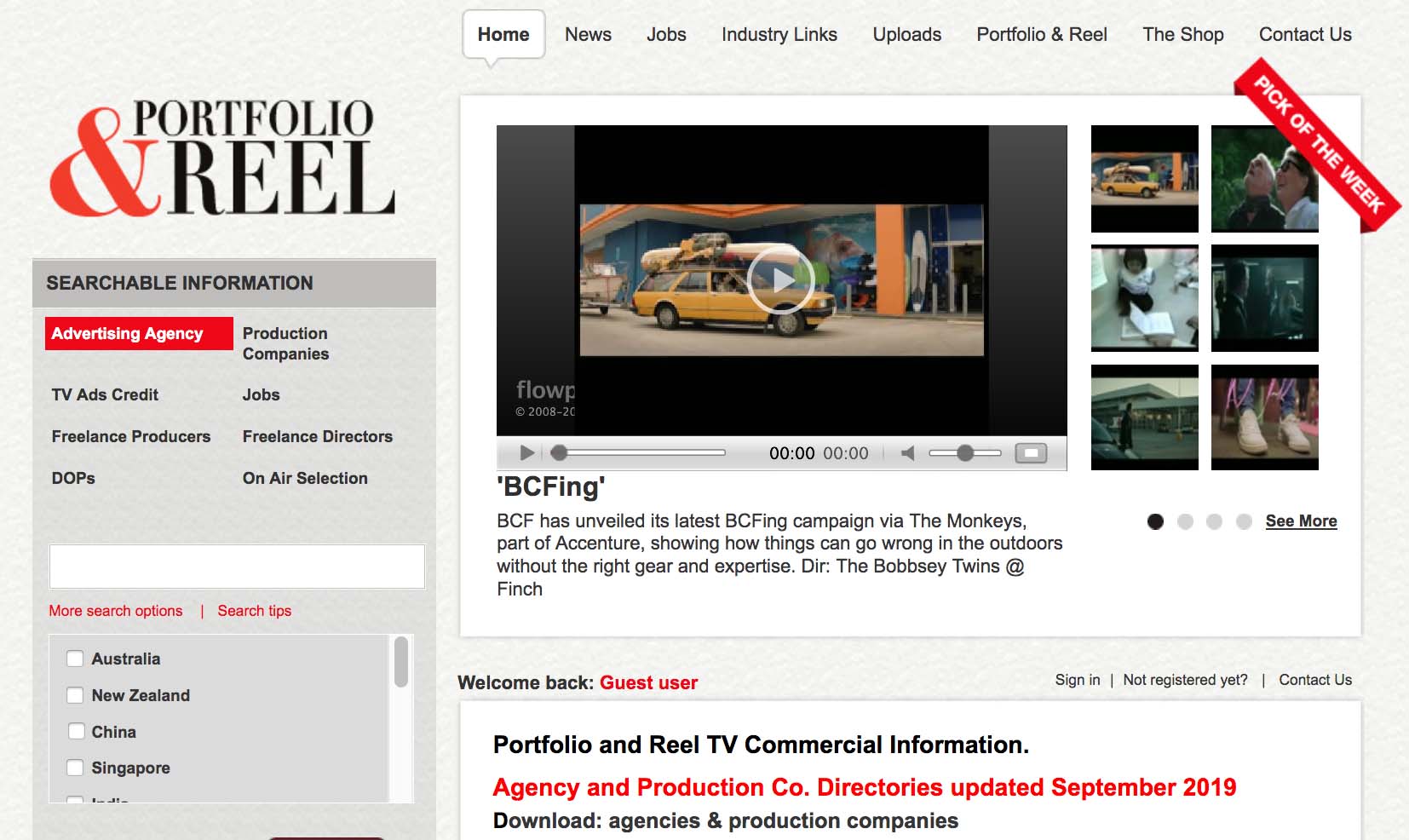Screen dimensions: 1409x840
Task: Play the BCFing video using center overlay button
Action: (780, 279)
